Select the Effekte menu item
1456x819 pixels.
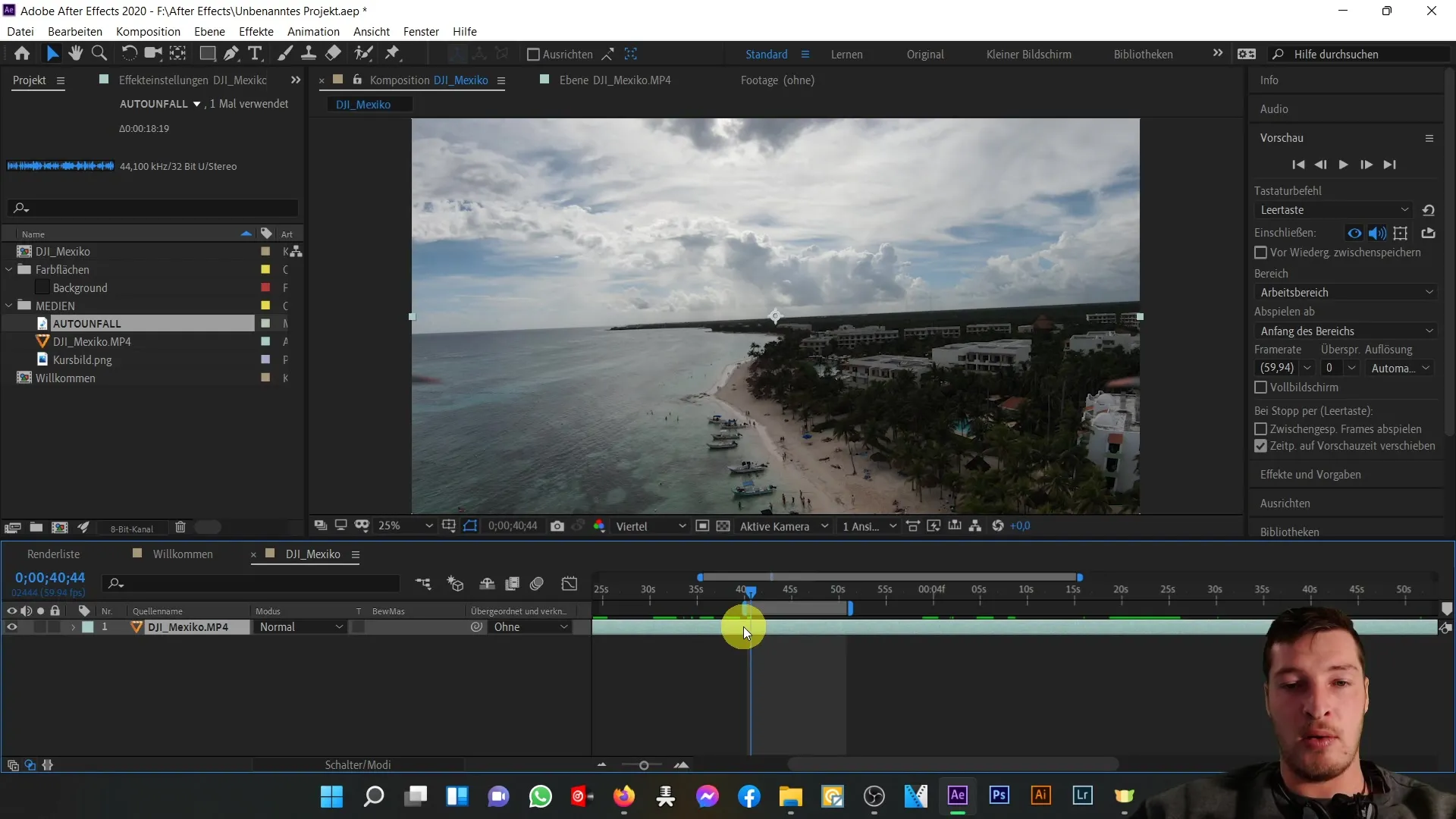[x=256, y=31]
